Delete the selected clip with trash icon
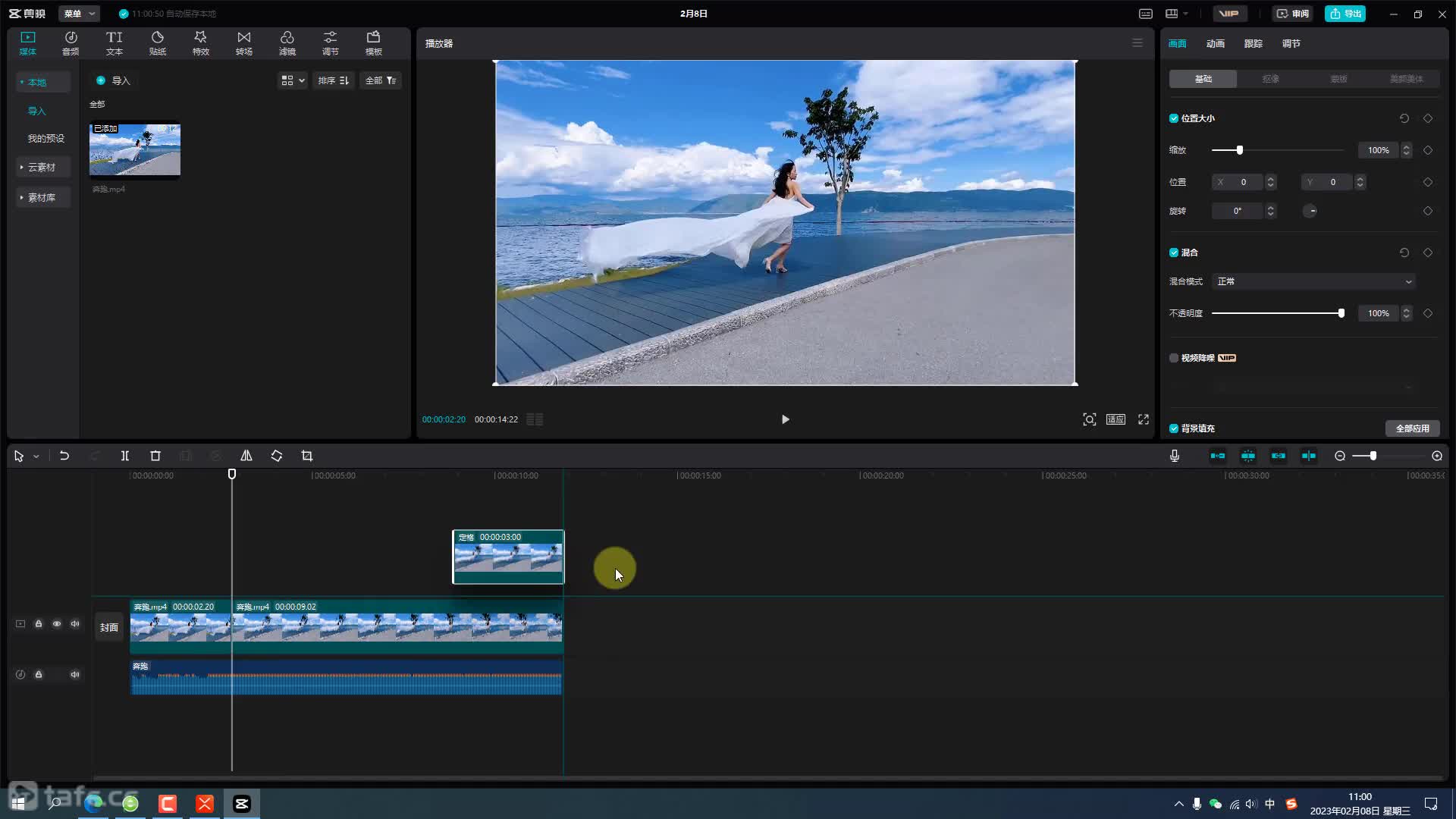Image resolution: width=1456 pixels, height=819 pixels. click(155, 456)
